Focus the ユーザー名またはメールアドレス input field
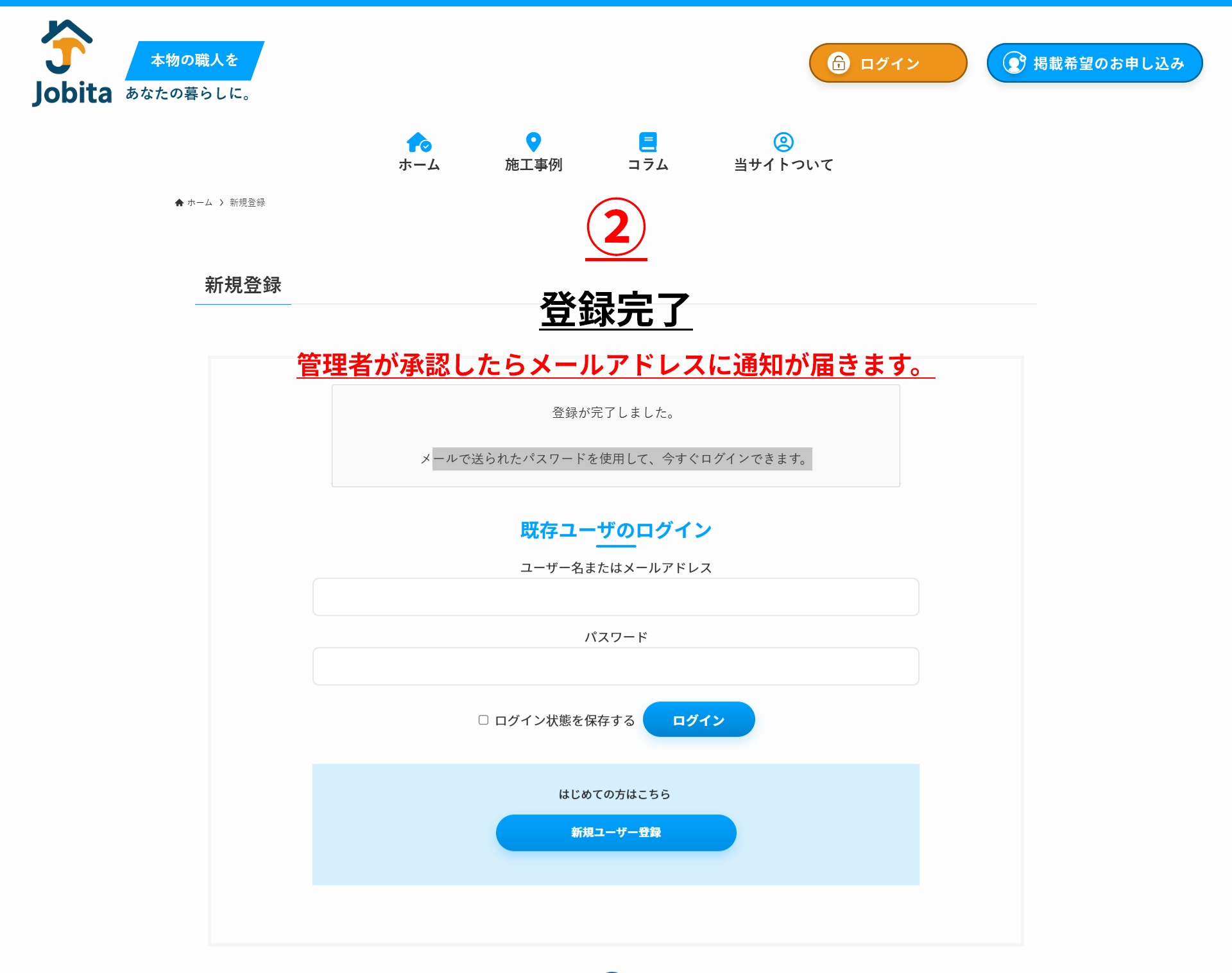Viewport: 1232px width, 973px height. point(616,597)
